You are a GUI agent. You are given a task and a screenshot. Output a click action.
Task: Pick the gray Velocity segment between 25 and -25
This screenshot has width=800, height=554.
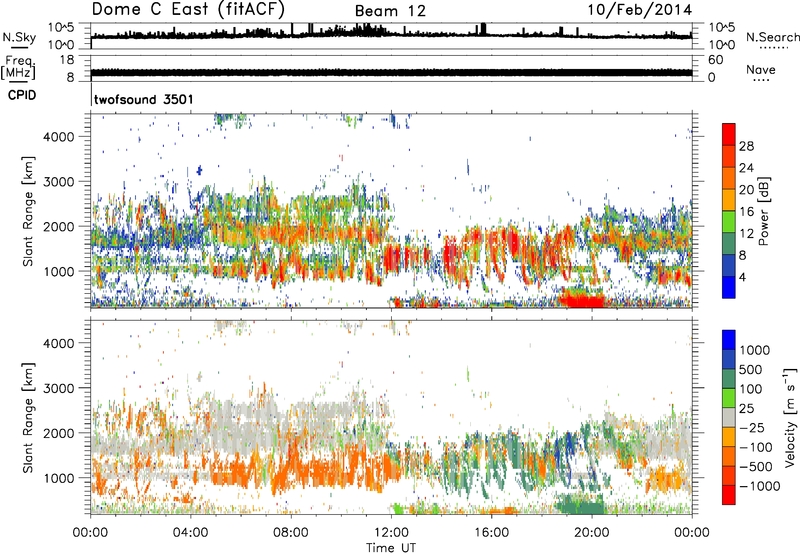(x=729, y=417)
